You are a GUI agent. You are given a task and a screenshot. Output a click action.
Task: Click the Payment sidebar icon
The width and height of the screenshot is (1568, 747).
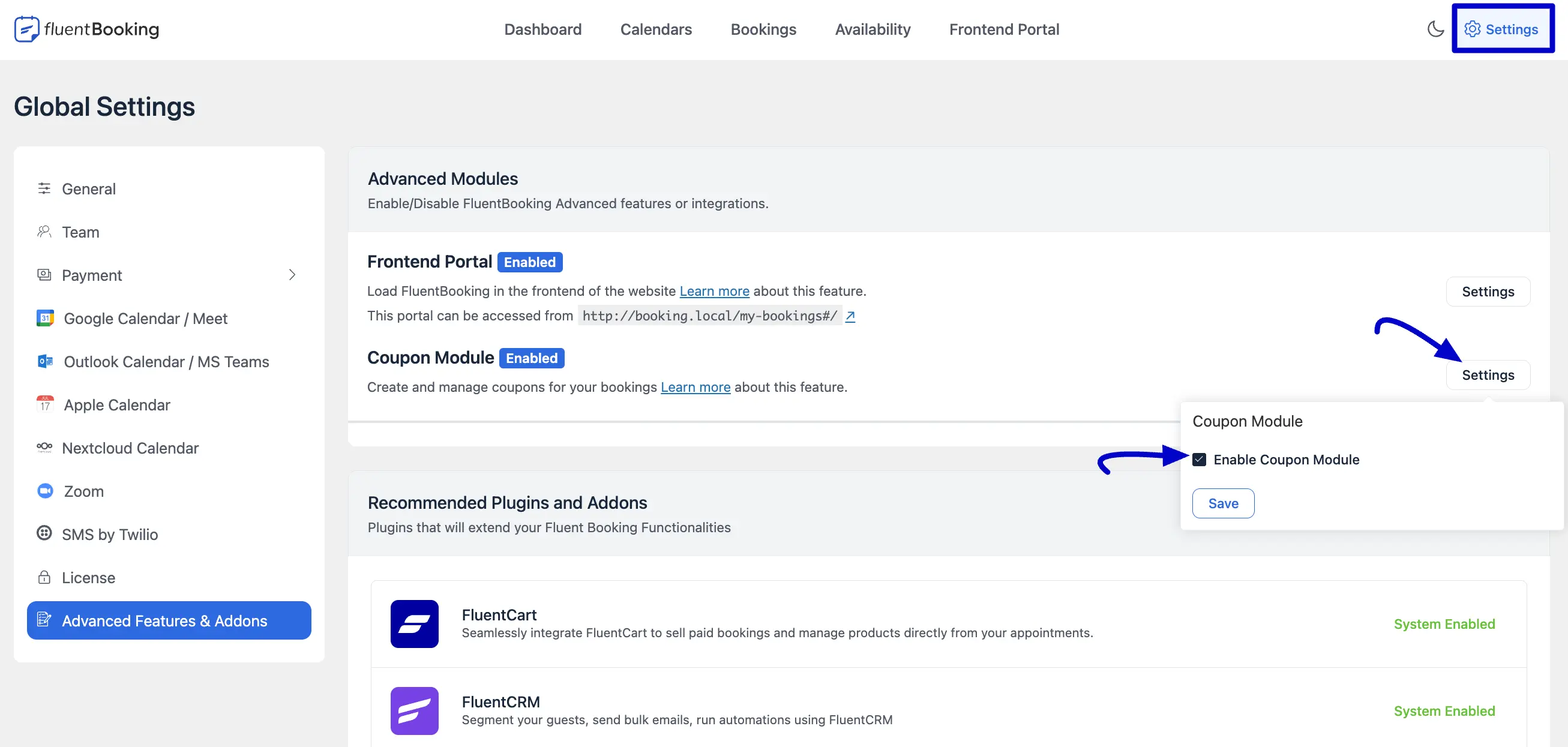[x=44, y=275]
